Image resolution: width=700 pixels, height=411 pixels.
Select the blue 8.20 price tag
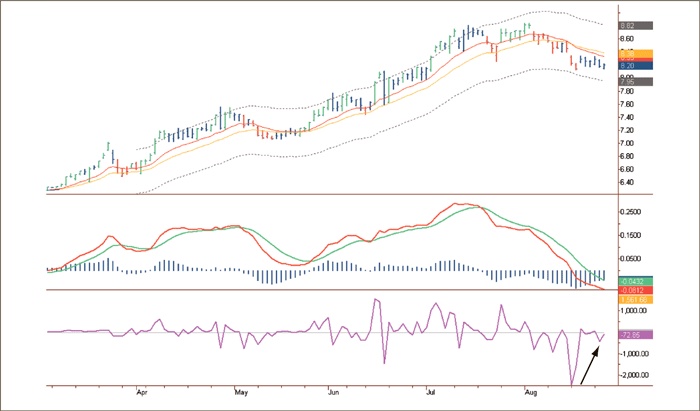[635, 65]
